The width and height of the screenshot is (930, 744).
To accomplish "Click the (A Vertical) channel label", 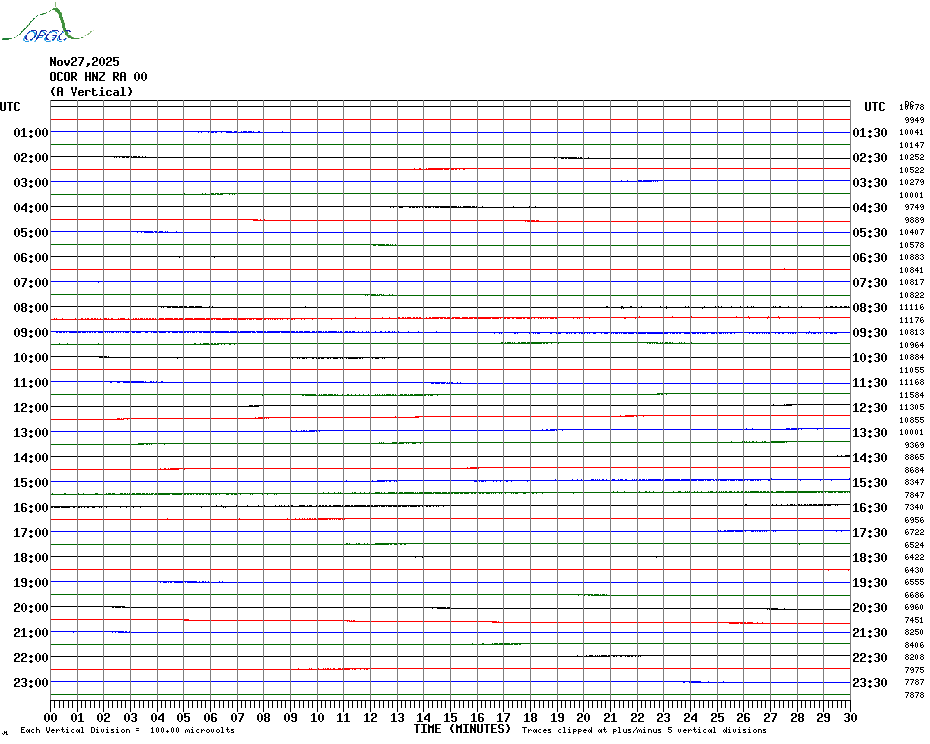I will (91, 92).
